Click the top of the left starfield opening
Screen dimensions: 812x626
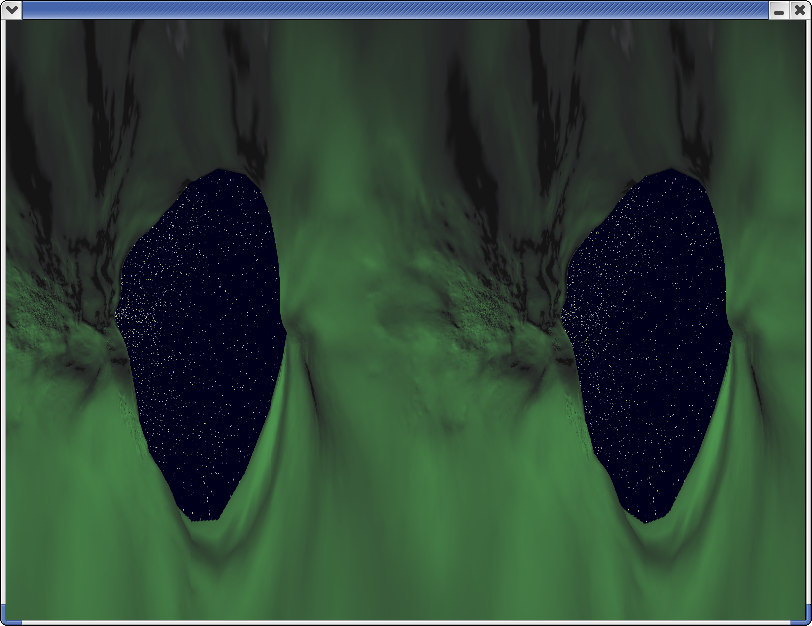[230, 174]
